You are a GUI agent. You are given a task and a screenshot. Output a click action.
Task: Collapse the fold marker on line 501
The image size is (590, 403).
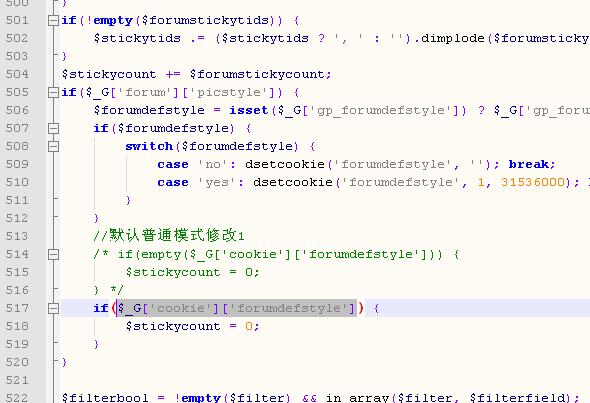(53, 20)
